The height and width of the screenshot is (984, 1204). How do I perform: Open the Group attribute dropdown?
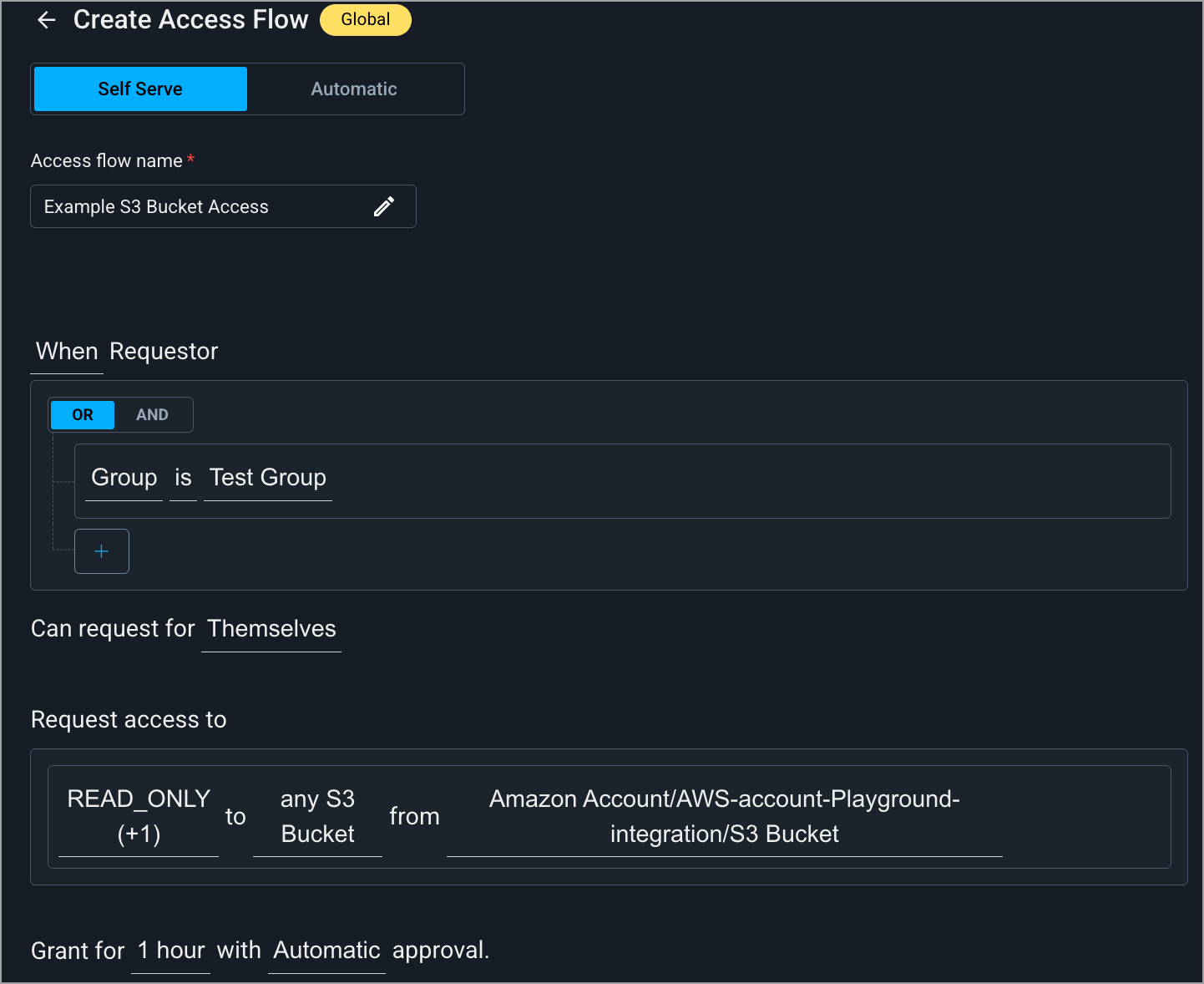[x=124, y=478]
